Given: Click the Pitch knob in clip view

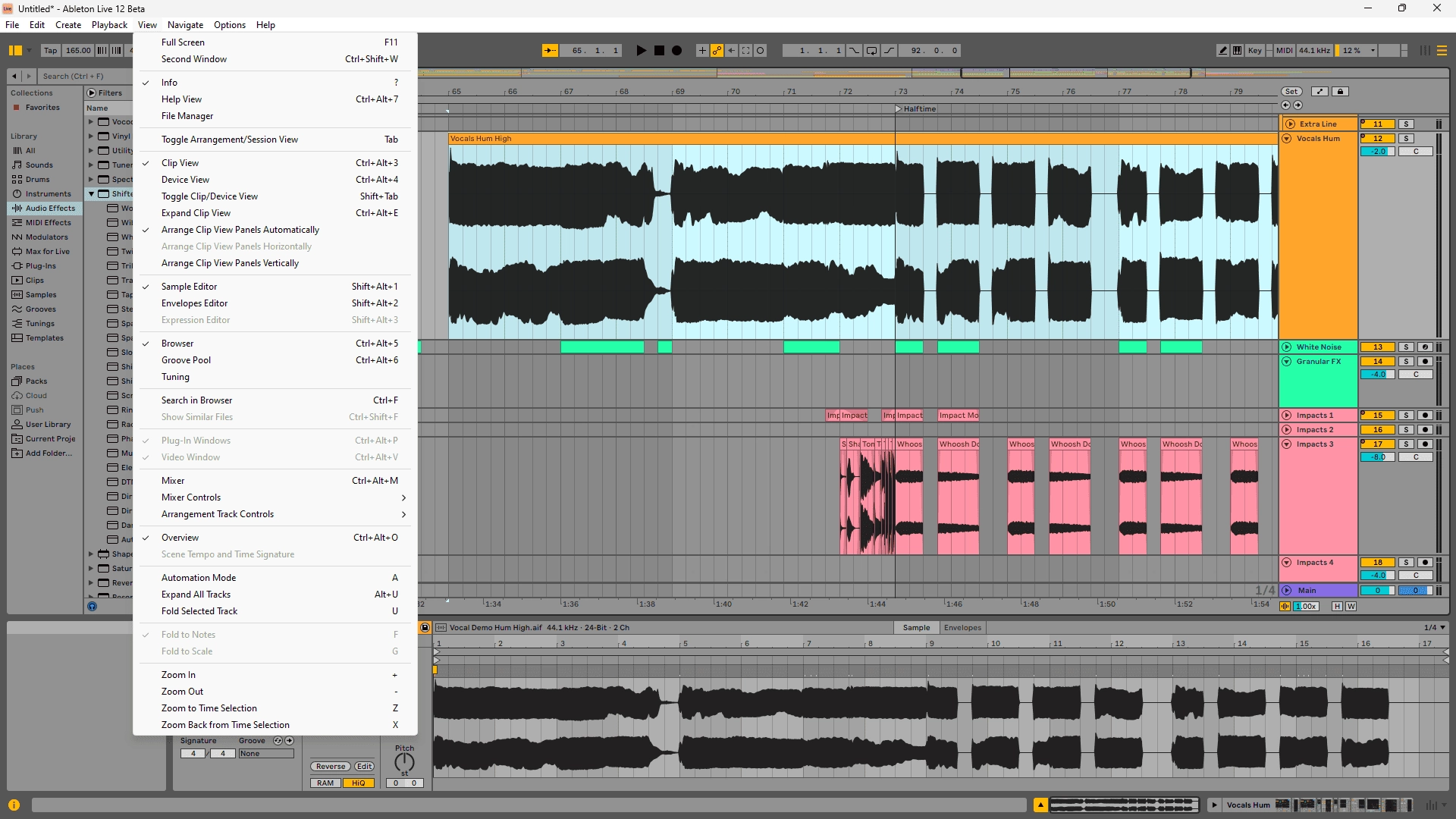Looking at the screenshot, I should [x=405, y=762].
